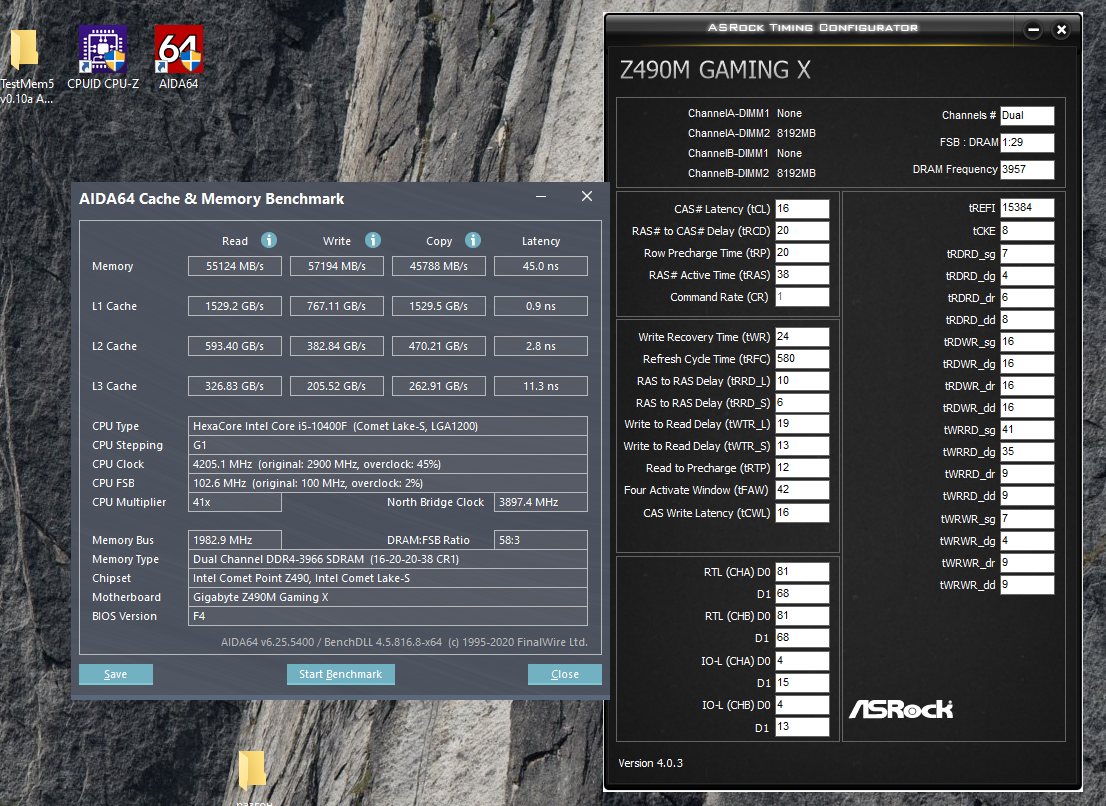The image size is (1106, 806).
Task: Click the tWRRD_dg field showing 35
Action: pyautogui.click(x=1027, y=451)
